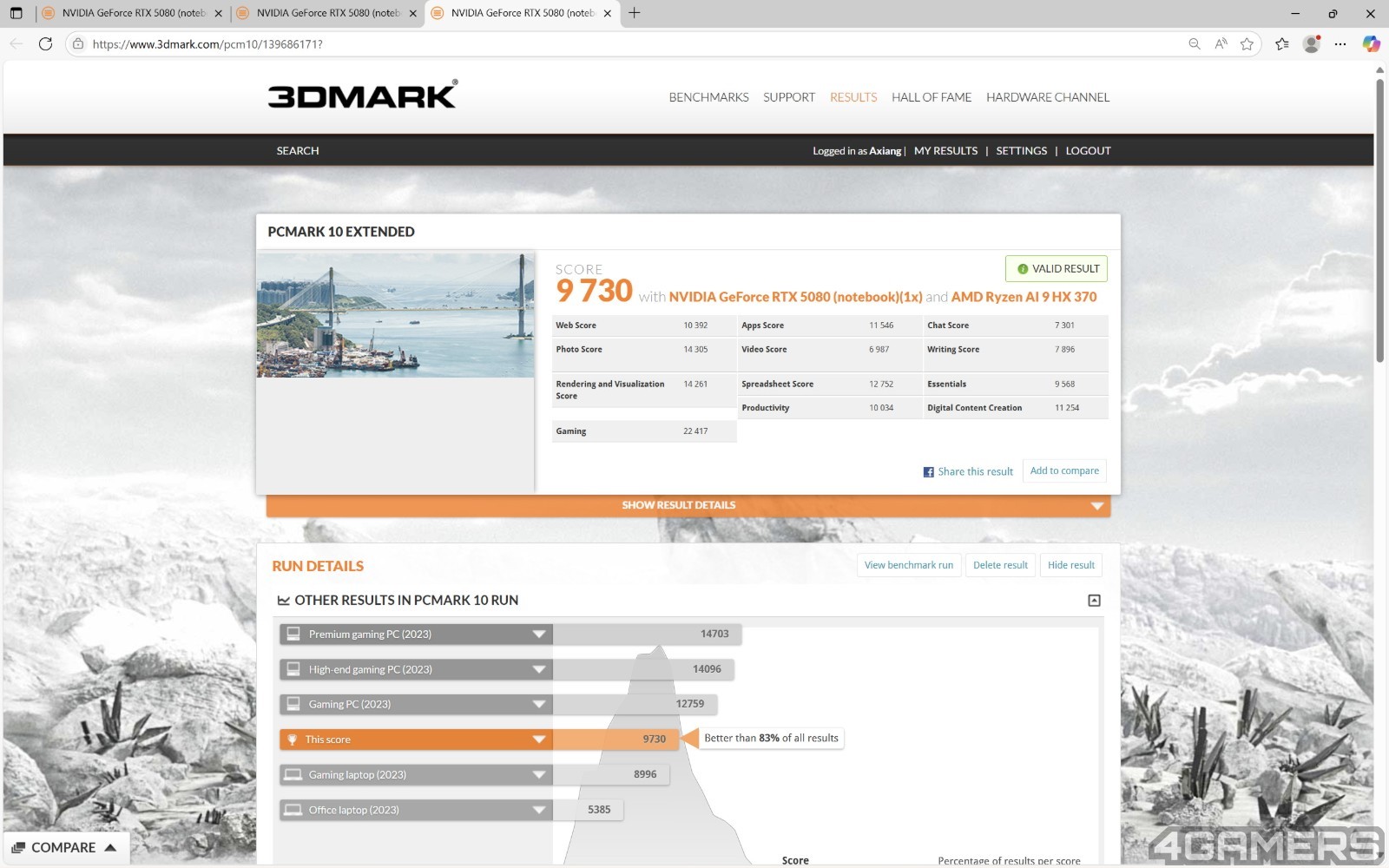Click the bridge benchmark thumbnail
Screen dimensions: 1389x868
tap(395, 315)
